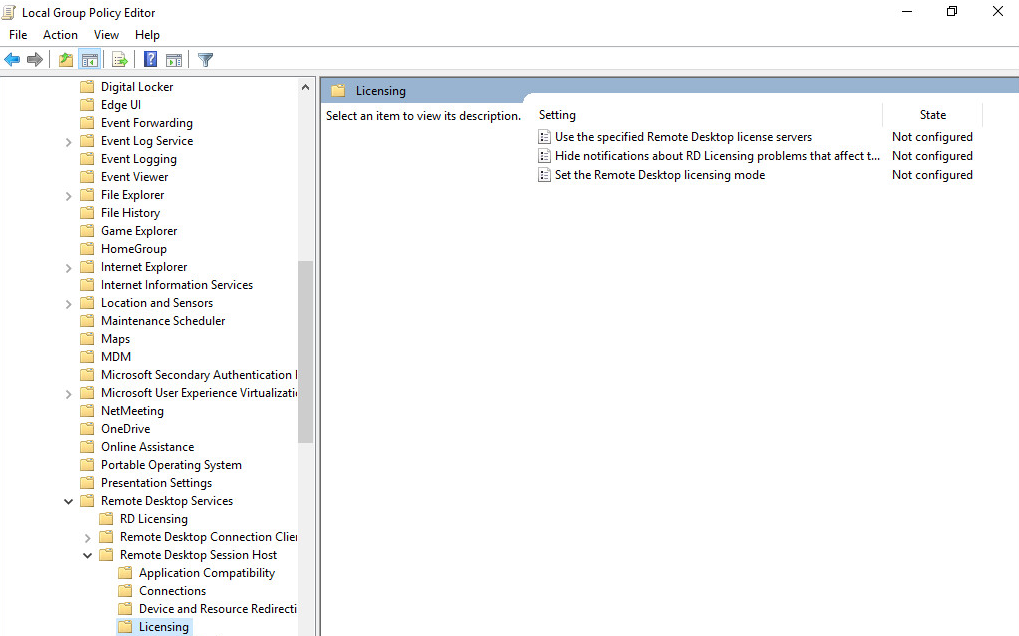Select 'Use the specified Remote Desktop license servers'
The width and height of the screenshot is (1019, 636).
pyautogui.click(x=683, y=137)
